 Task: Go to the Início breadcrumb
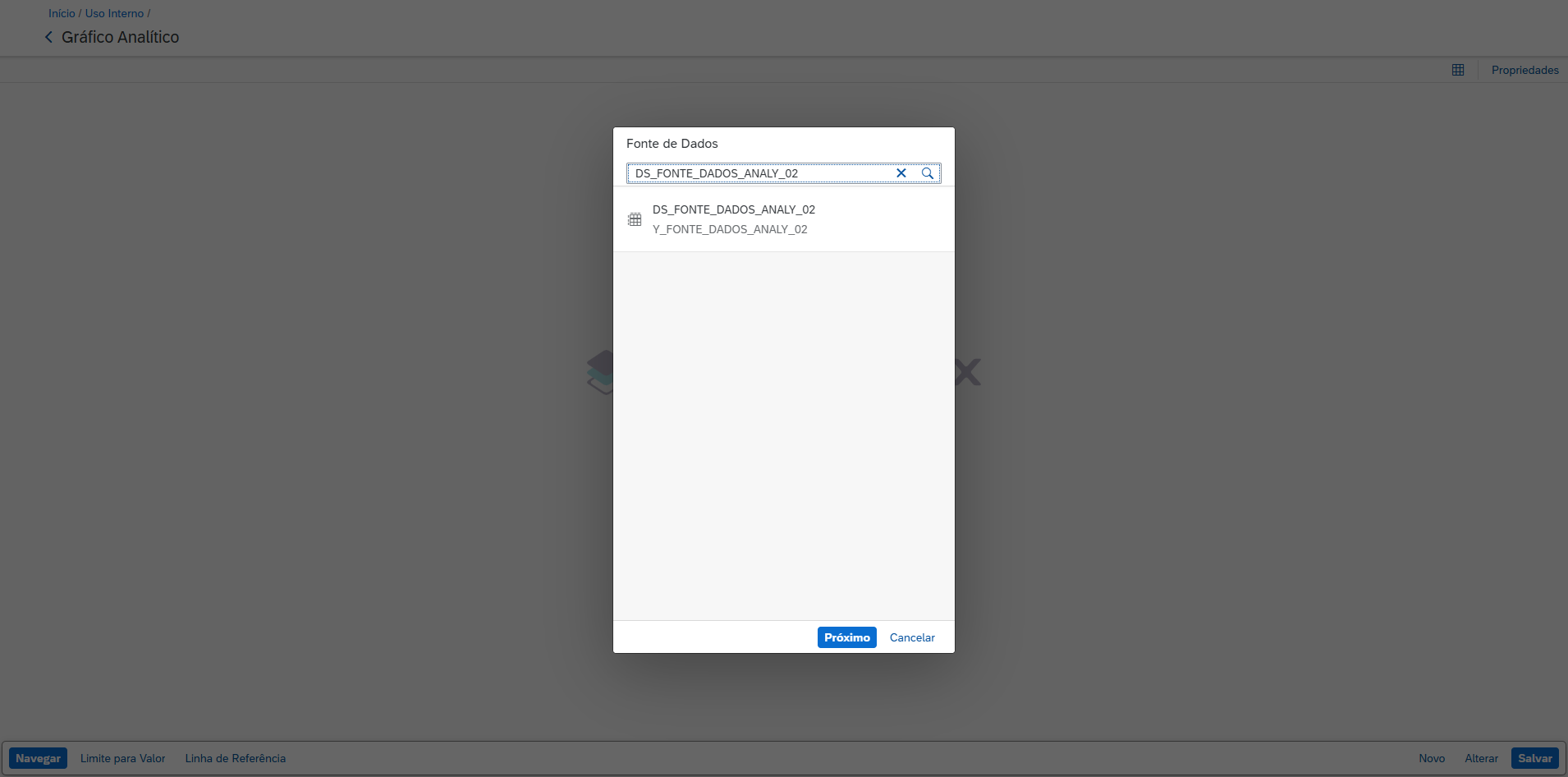62,13
